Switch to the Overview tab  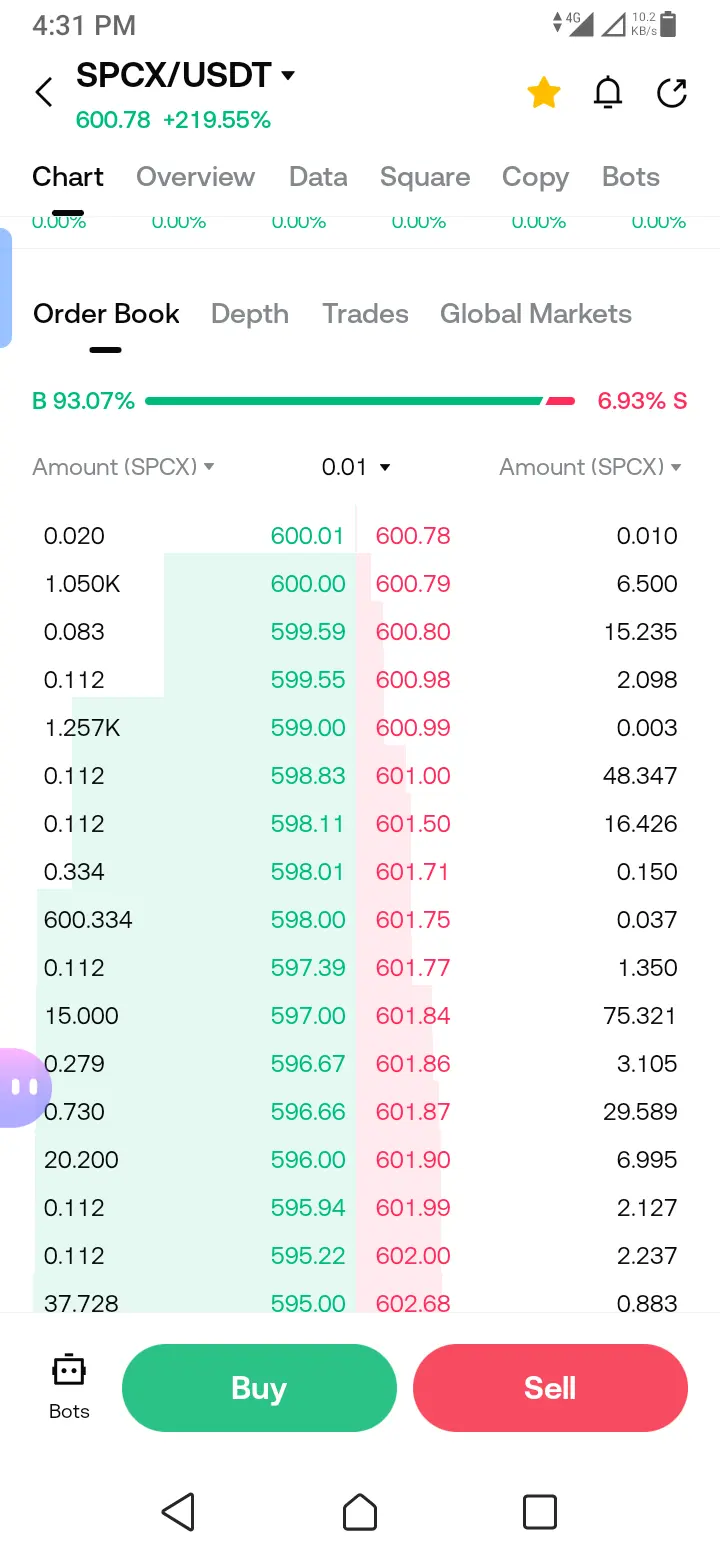(x=195, y=177)
